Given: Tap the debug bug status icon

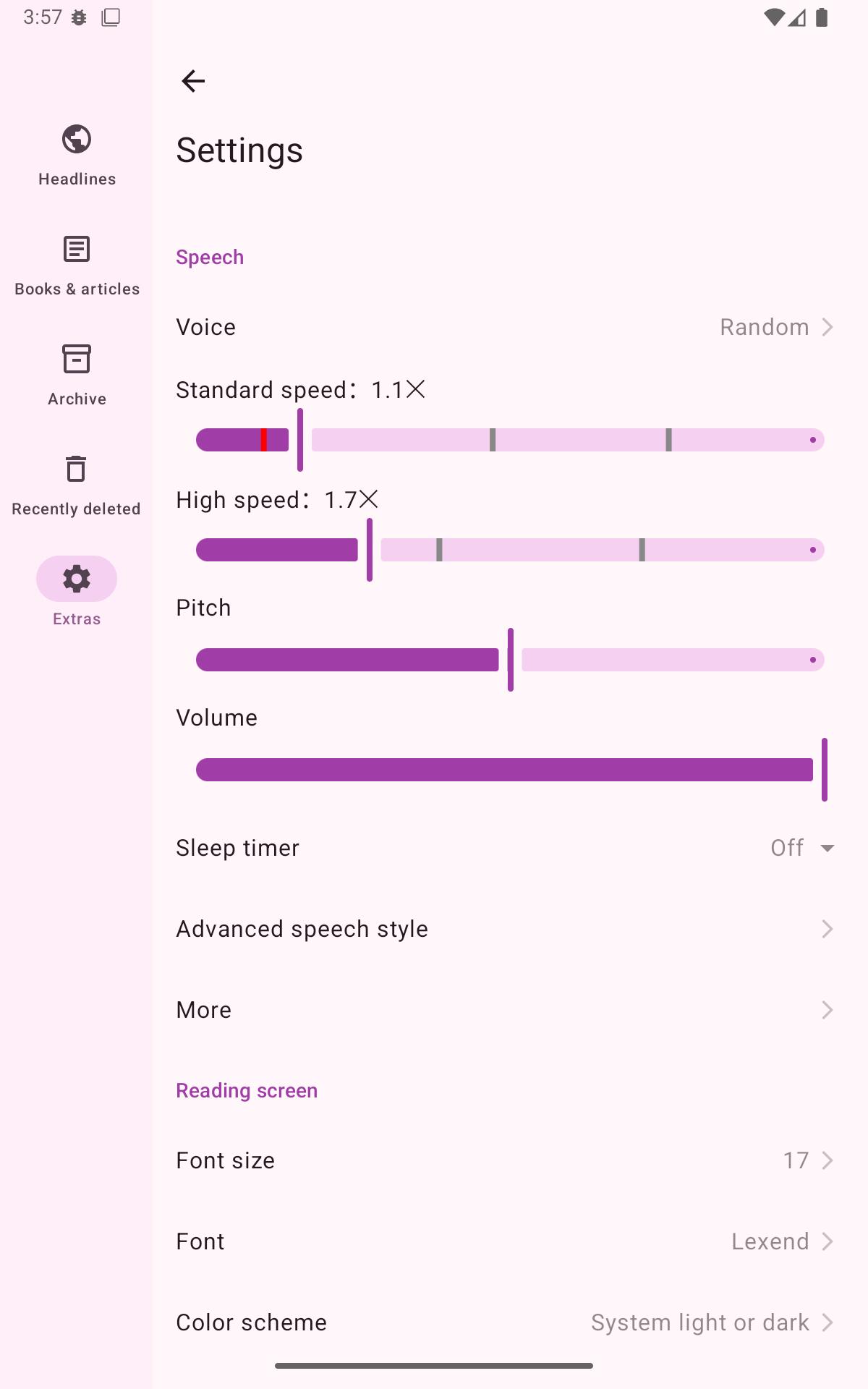Looking at the screenshot, I should pos(79,17).
